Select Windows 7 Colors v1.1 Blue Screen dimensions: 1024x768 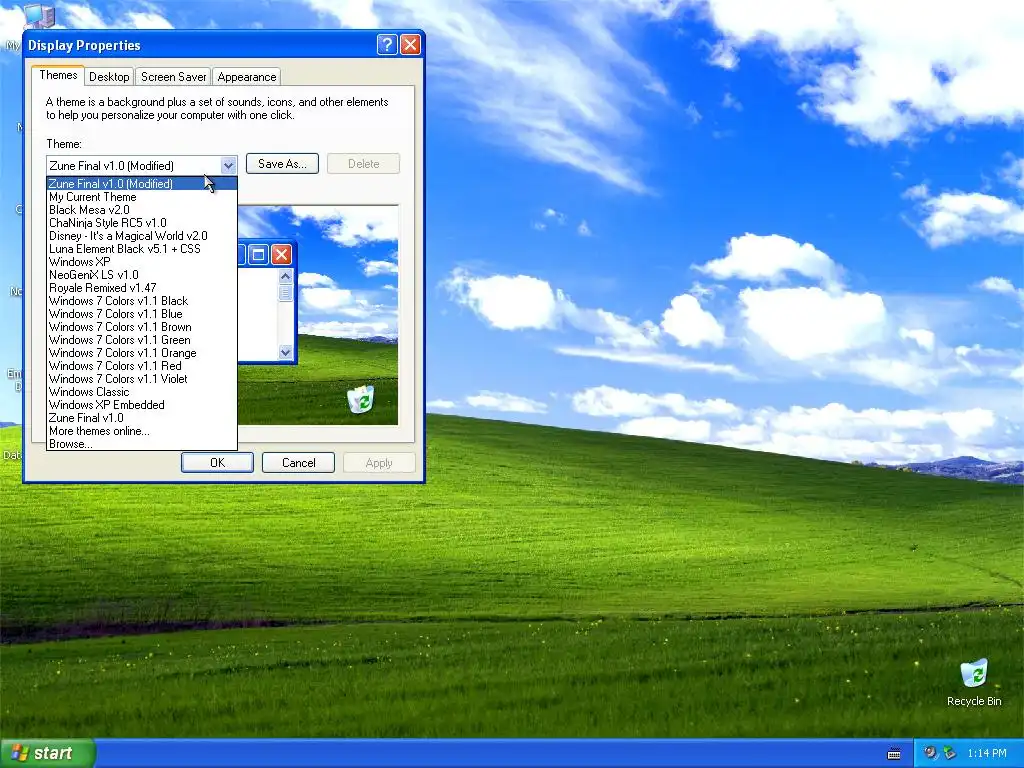[x=142, y=314]
